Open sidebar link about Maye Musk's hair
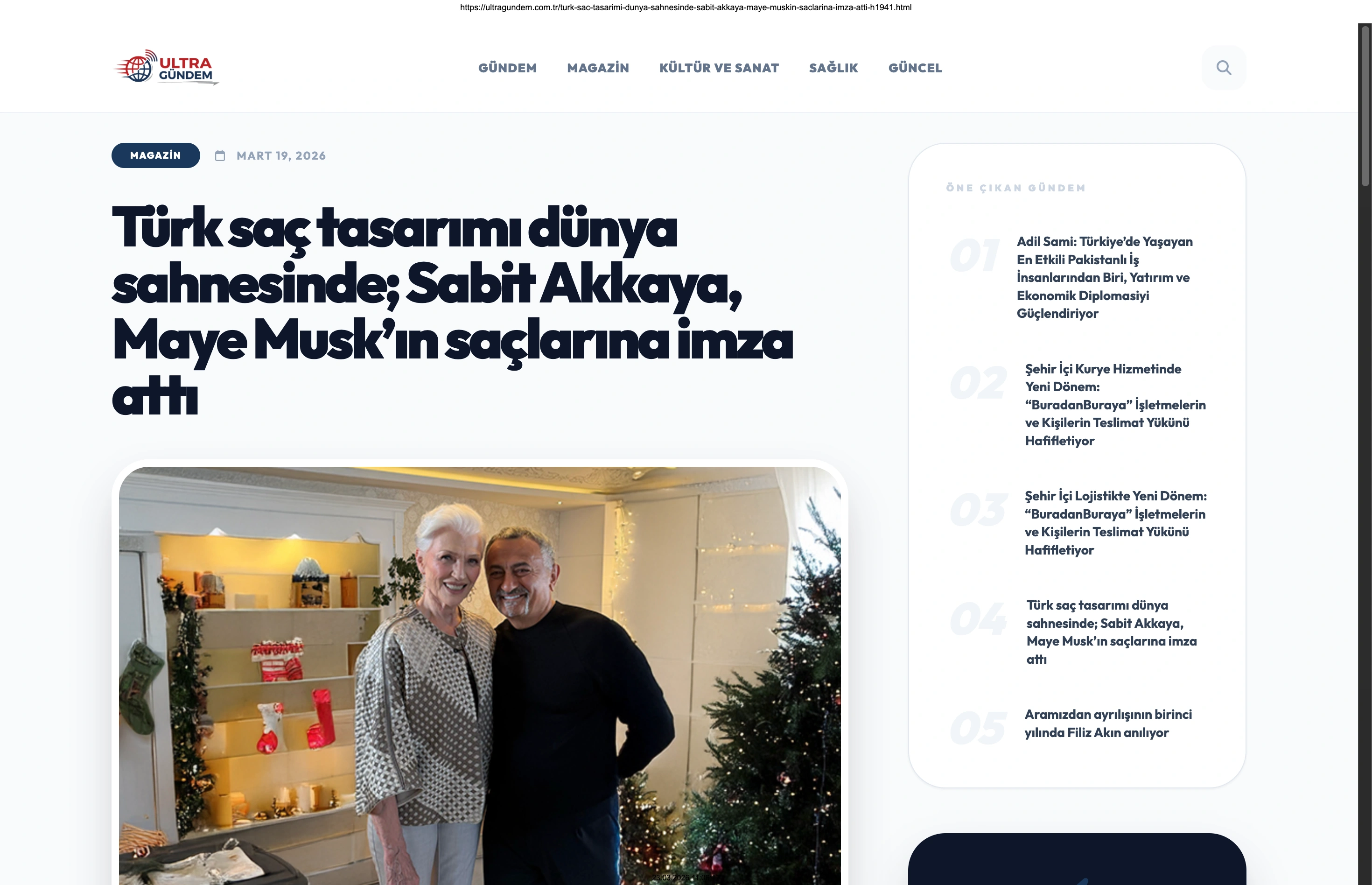This screenshot has width=1372, height=885. (x=1112, y=632)
